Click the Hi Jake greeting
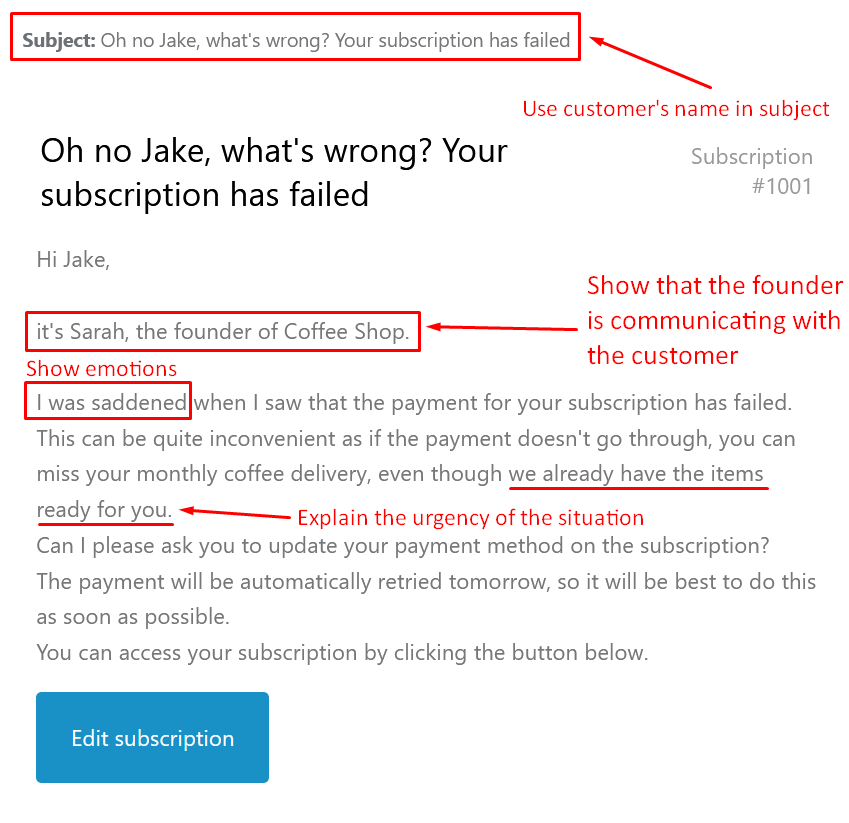This screenshot has width=849, height=823. coord(73,260)
